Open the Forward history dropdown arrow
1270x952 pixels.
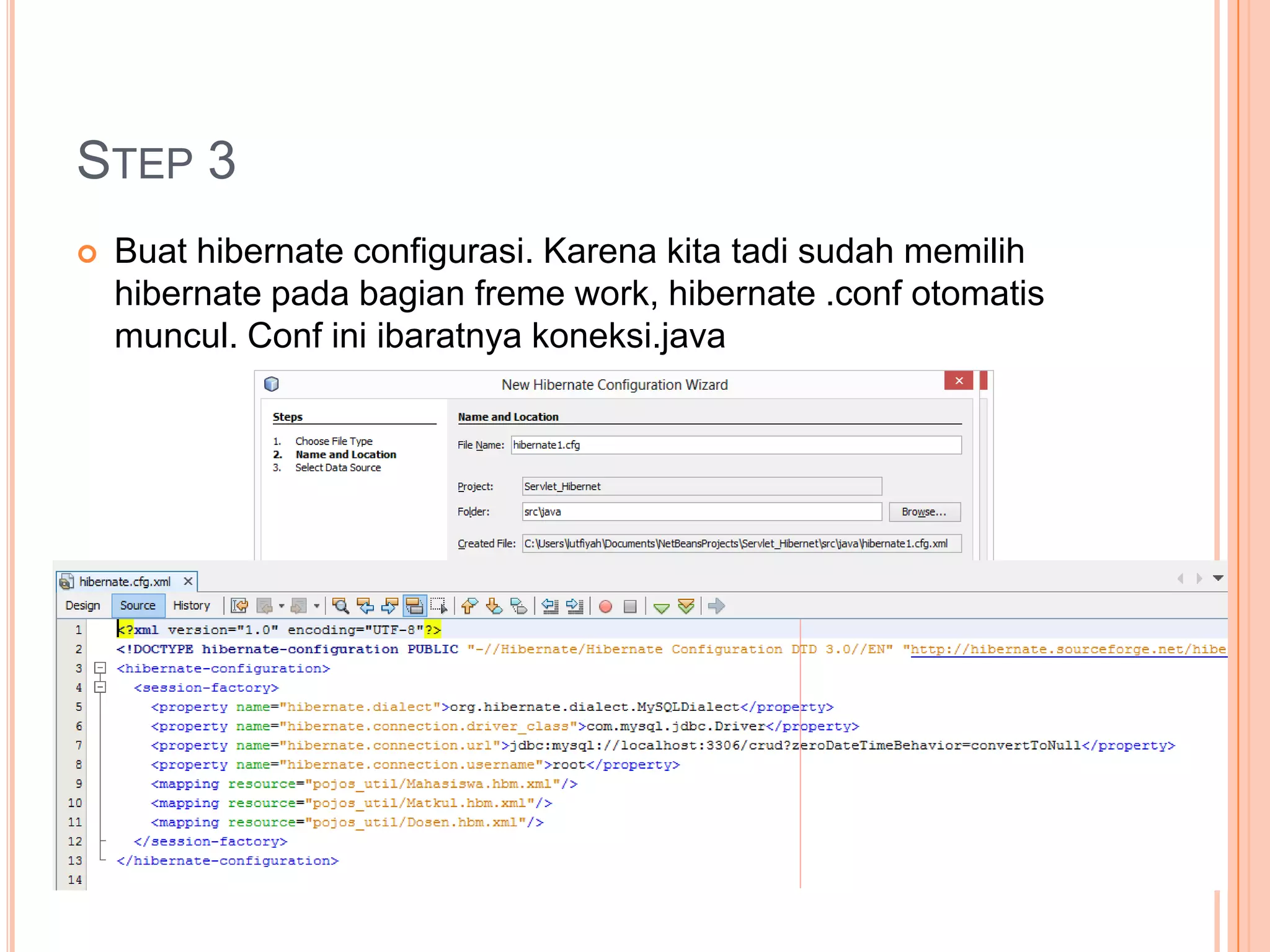tap(316, 606)
